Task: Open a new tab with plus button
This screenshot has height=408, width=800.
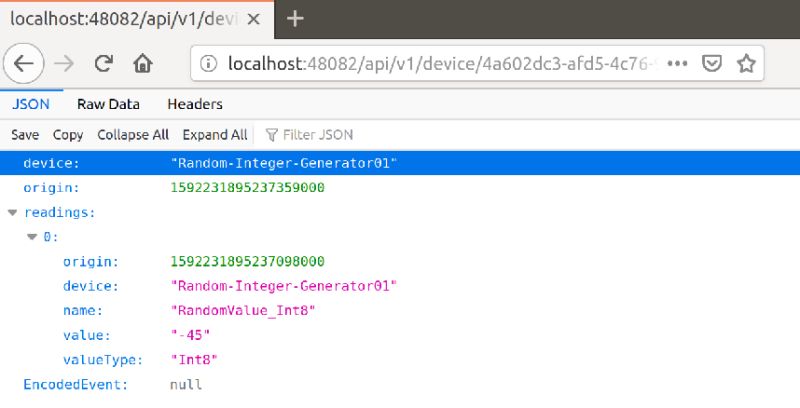Action: click(295, 19)
